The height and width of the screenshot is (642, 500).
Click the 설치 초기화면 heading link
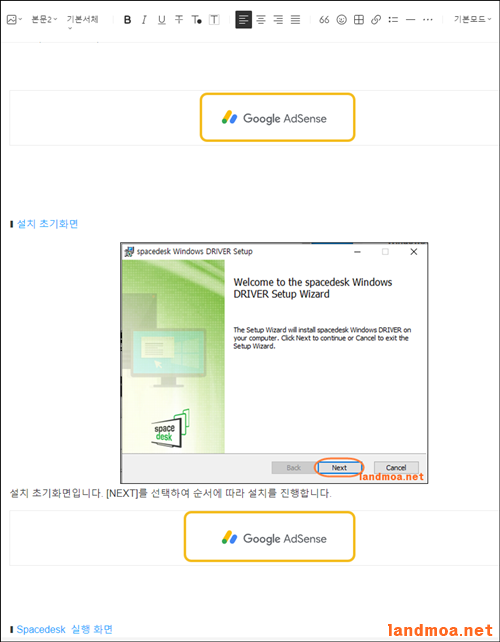pos(47,224)
